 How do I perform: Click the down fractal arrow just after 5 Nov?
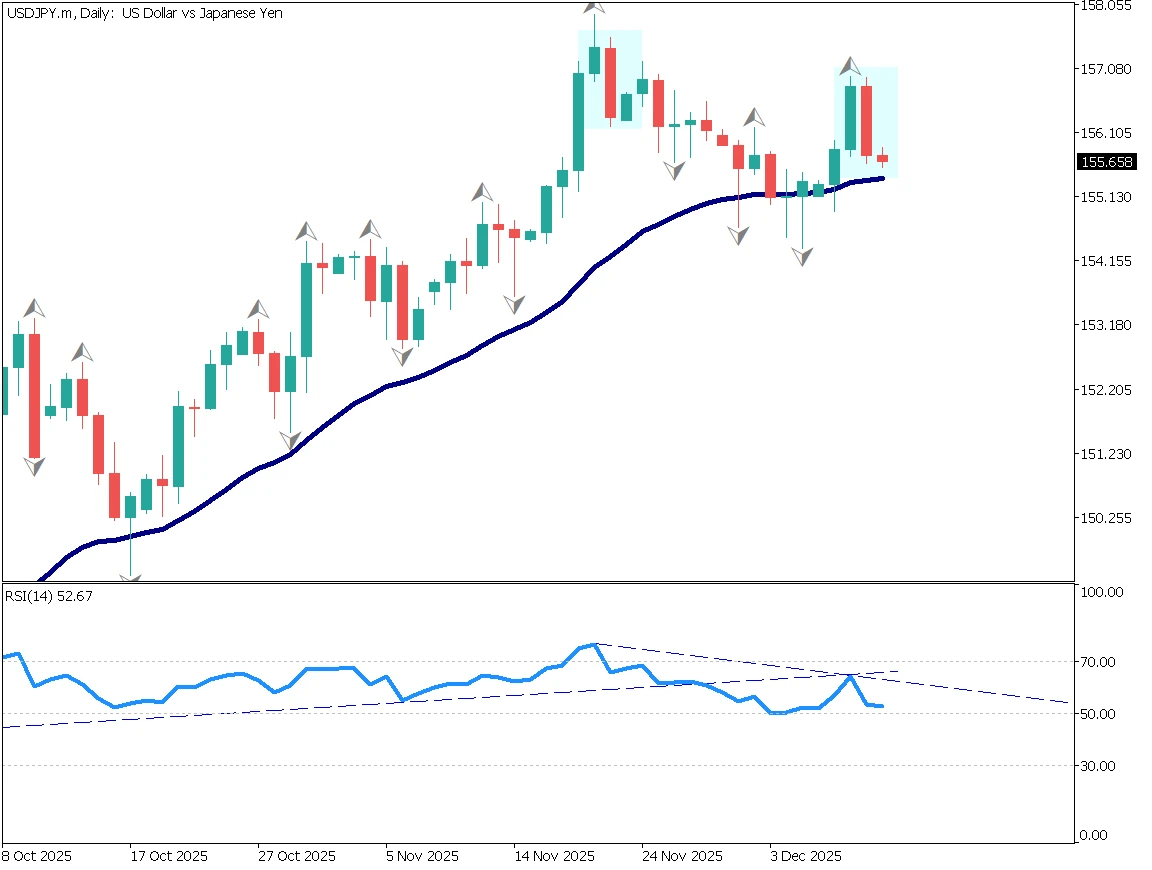(x=403, y=355)
